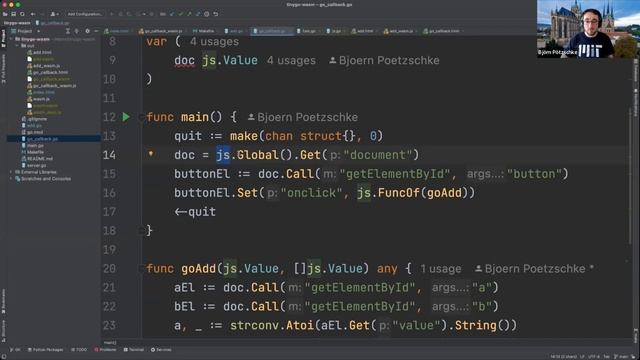Click the Back navigation arrow in toolbar
Screen dimensions: 640x360
tap(33, 14)
